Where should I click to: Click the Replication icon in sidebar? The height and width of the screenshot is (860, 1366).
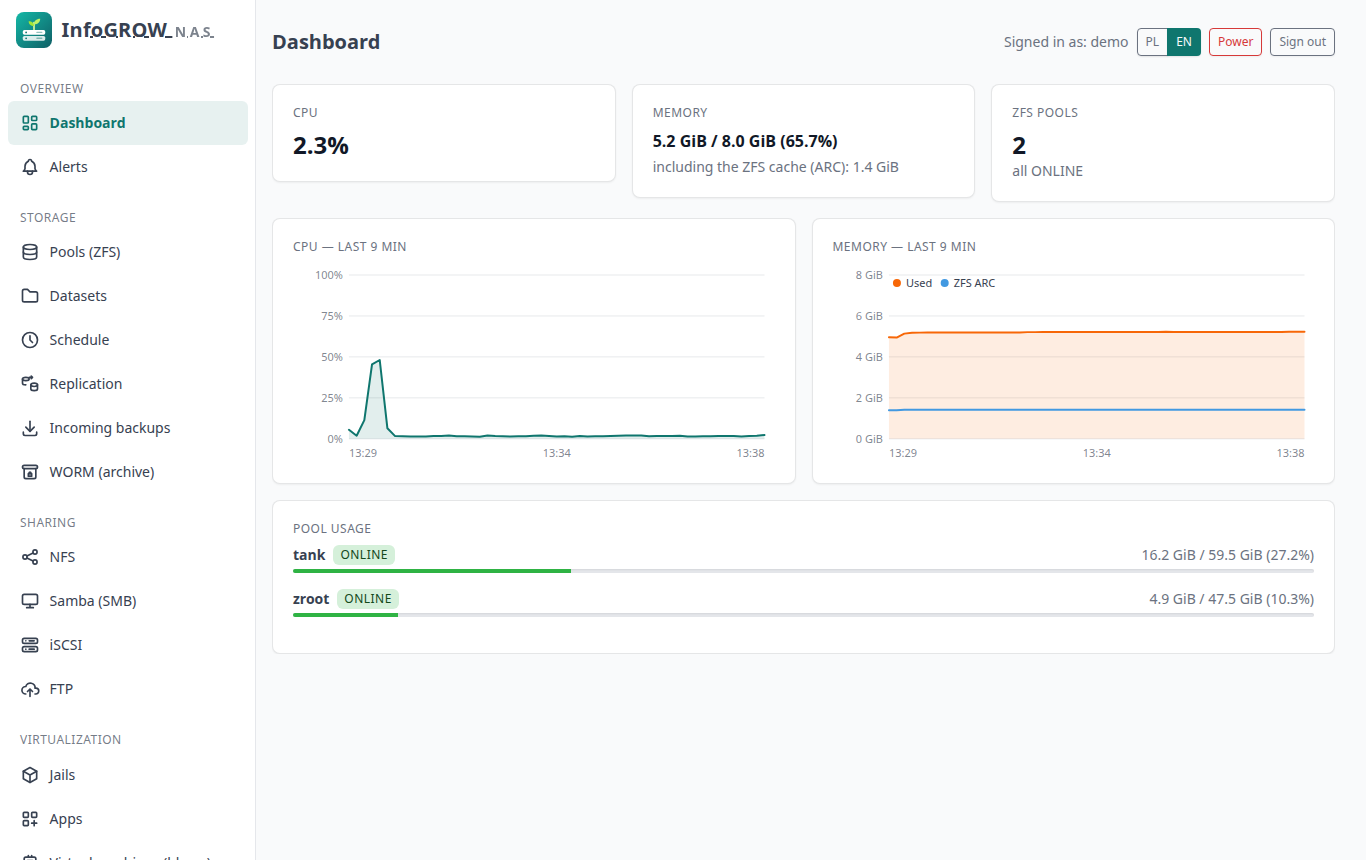pos(30,384)
